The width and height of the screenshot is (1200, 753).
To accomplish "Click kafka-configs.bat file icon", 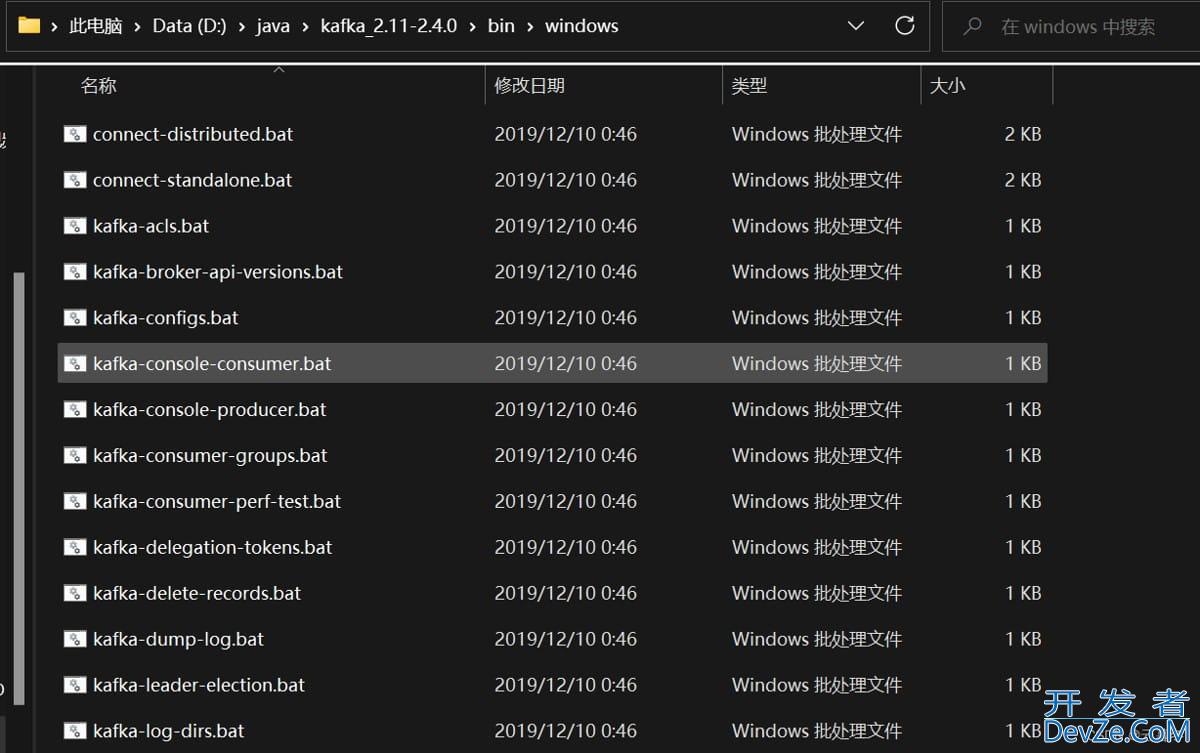I will pos(74,318).
